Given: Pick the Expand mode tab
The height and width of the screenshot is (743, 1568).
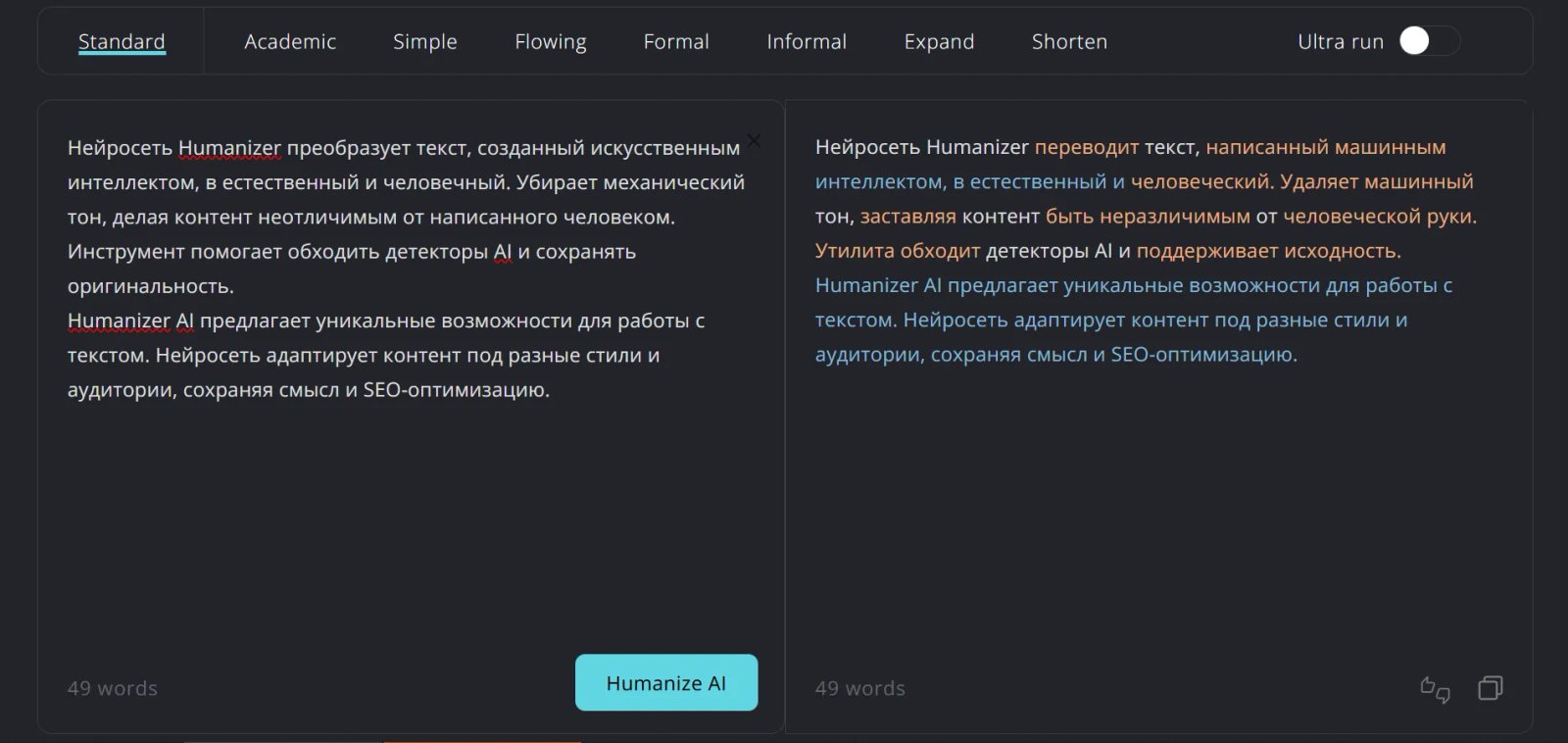Looking at the screenshot, I should (x=939, y=41).
